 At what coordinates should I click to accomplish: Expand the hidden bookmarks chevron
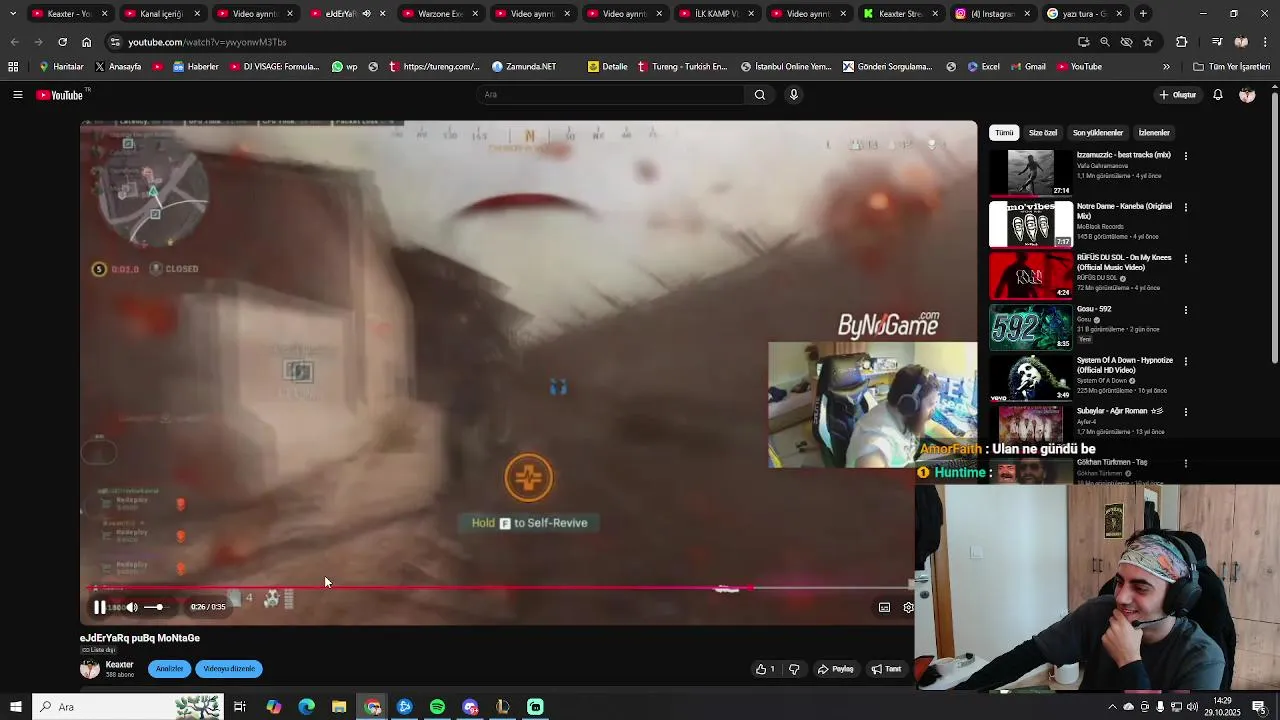[1166, 67]
